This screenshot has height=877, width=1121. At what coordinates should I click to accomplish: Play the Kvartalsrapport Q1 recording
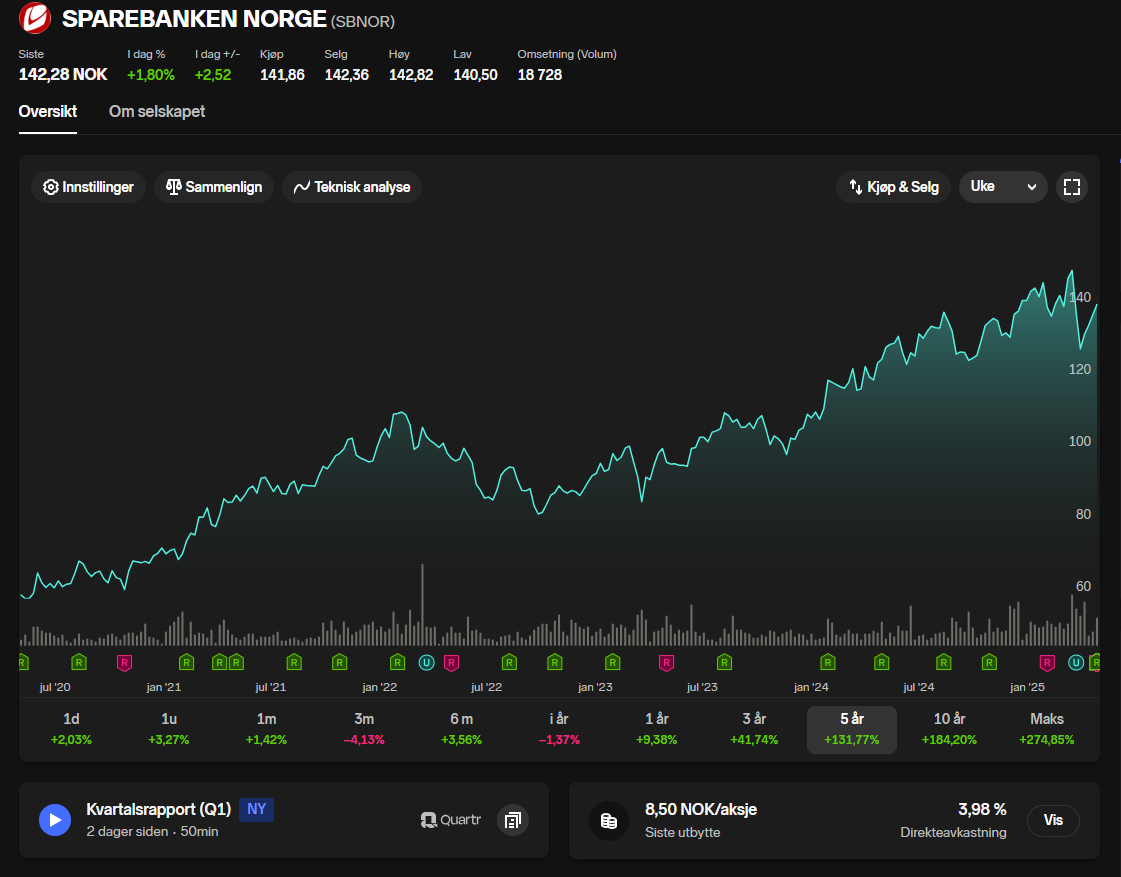(55, 820)
